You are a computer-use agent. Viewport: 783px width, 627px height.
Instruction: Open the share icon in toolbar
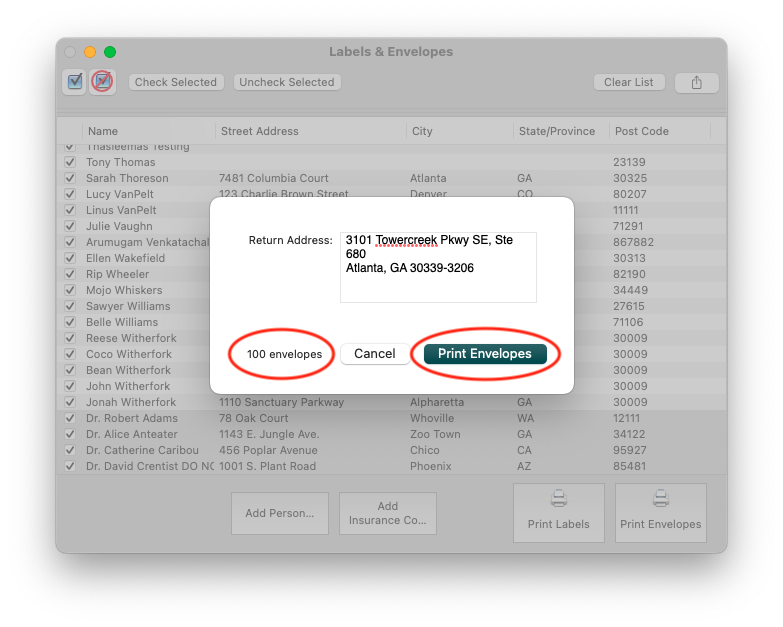697,83
